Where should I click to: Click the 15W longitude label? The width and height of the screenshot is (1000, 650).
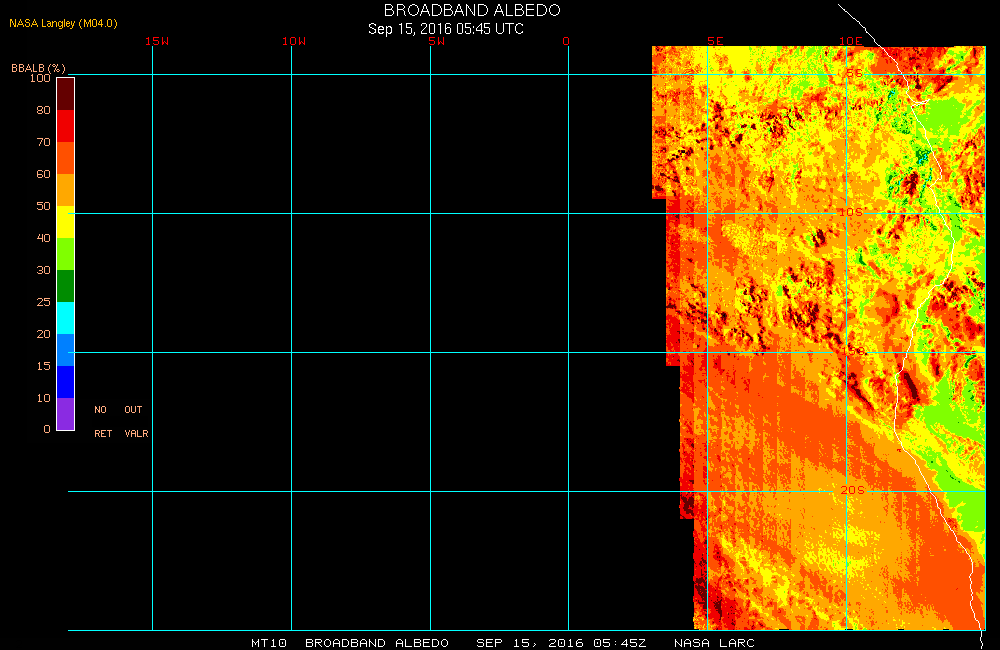156,41
